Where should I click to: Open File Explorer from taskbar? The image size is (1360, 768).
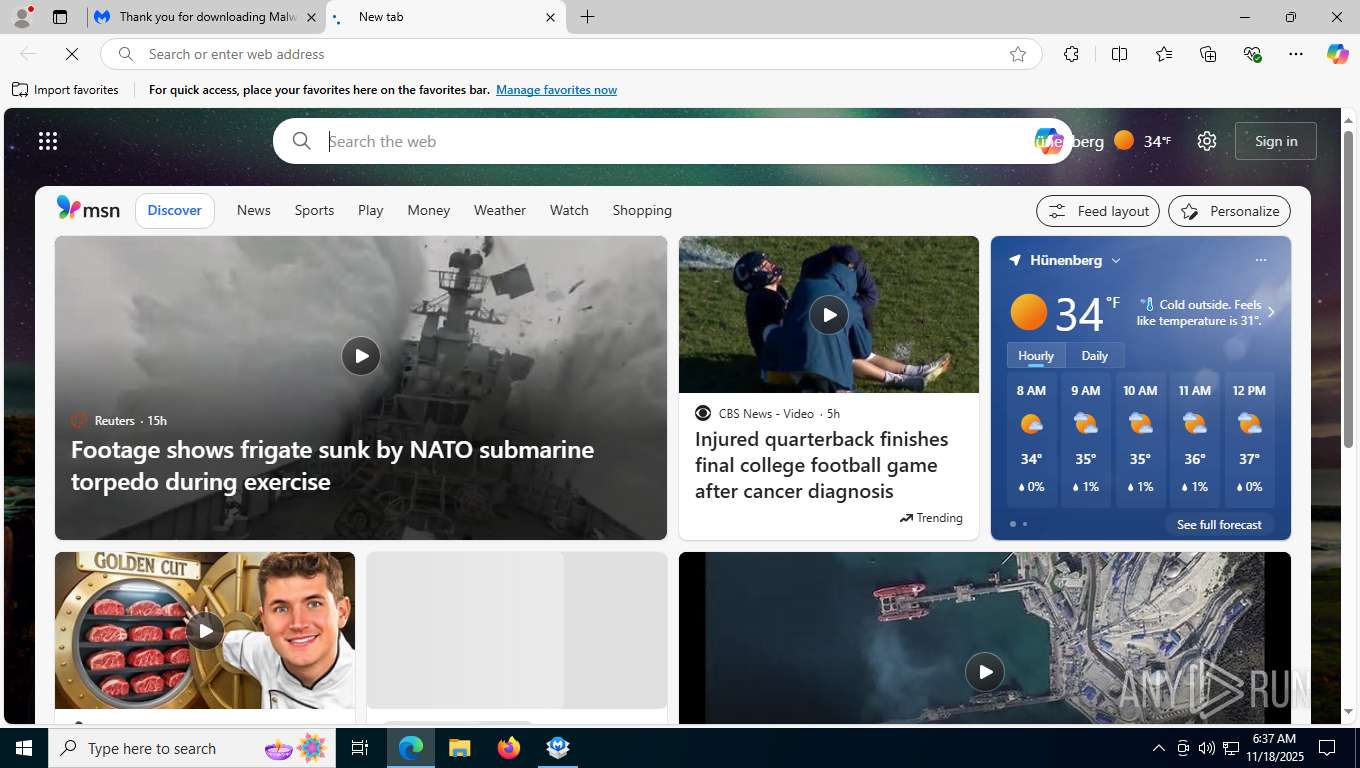click(459, 748)
